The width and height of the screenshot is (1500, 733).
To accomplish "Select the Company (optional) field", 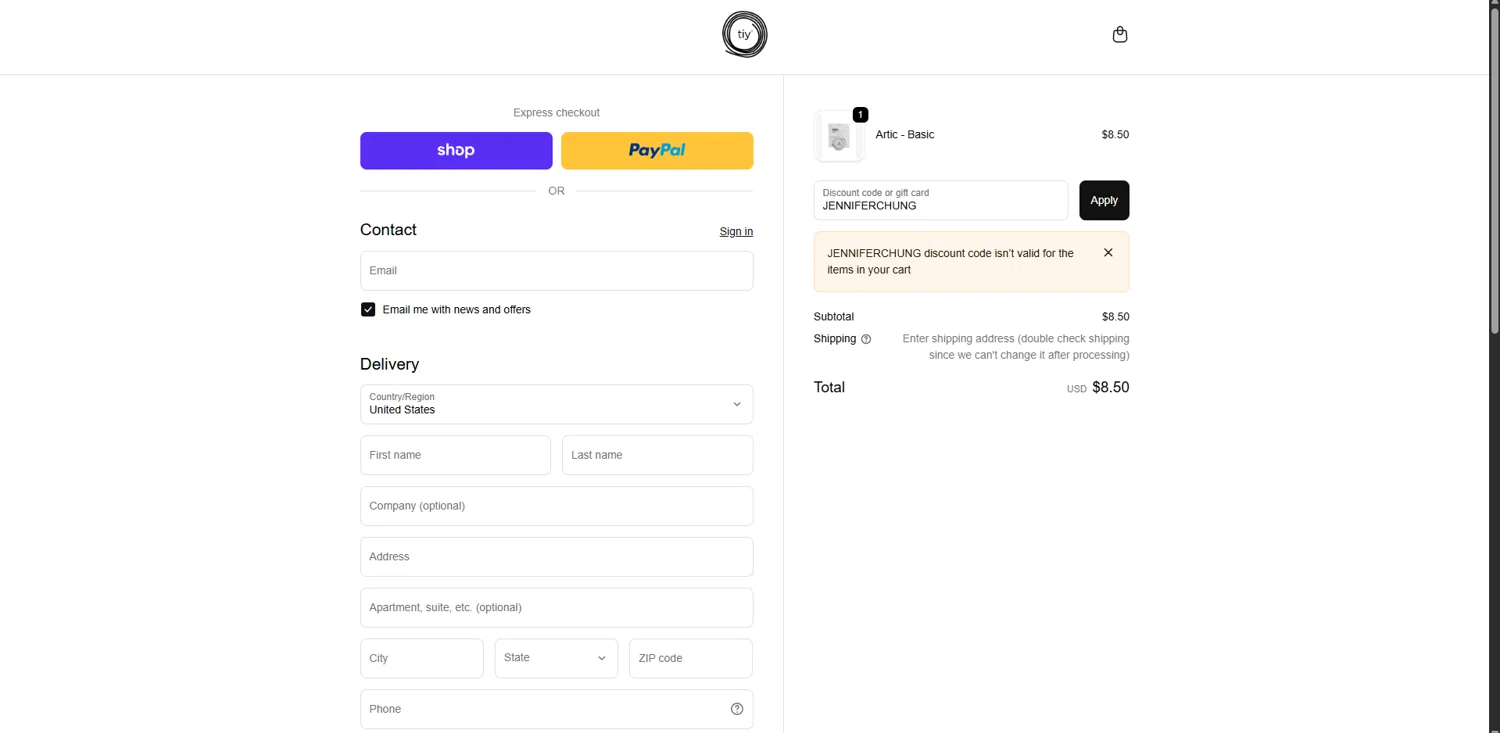I will click(x=556, y=506).
